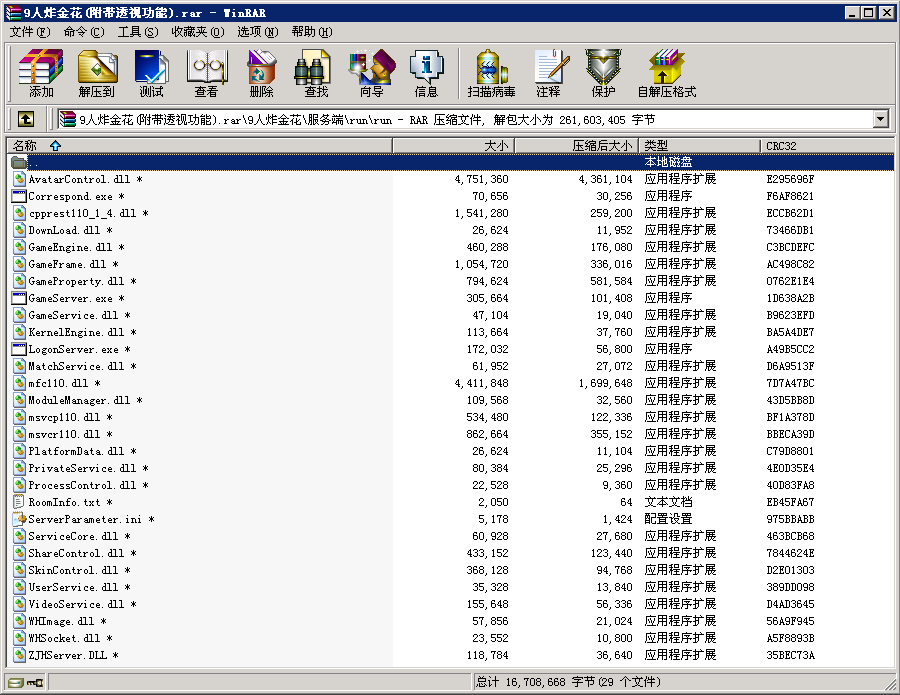Start the virus scan (扫描病毒) tool
900x695 pixels.
point(491,73)
